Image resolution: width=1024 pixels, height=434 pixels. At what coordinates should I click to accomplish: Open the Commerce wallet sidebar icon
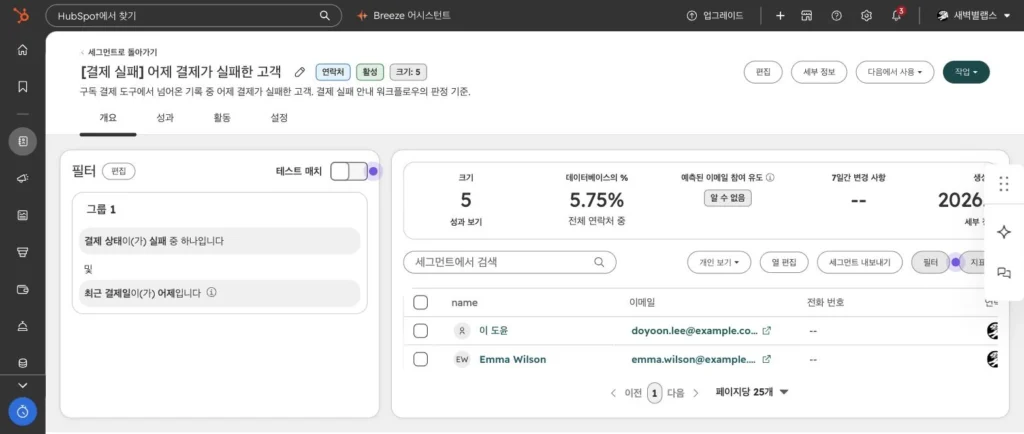[x=23, y=289]
